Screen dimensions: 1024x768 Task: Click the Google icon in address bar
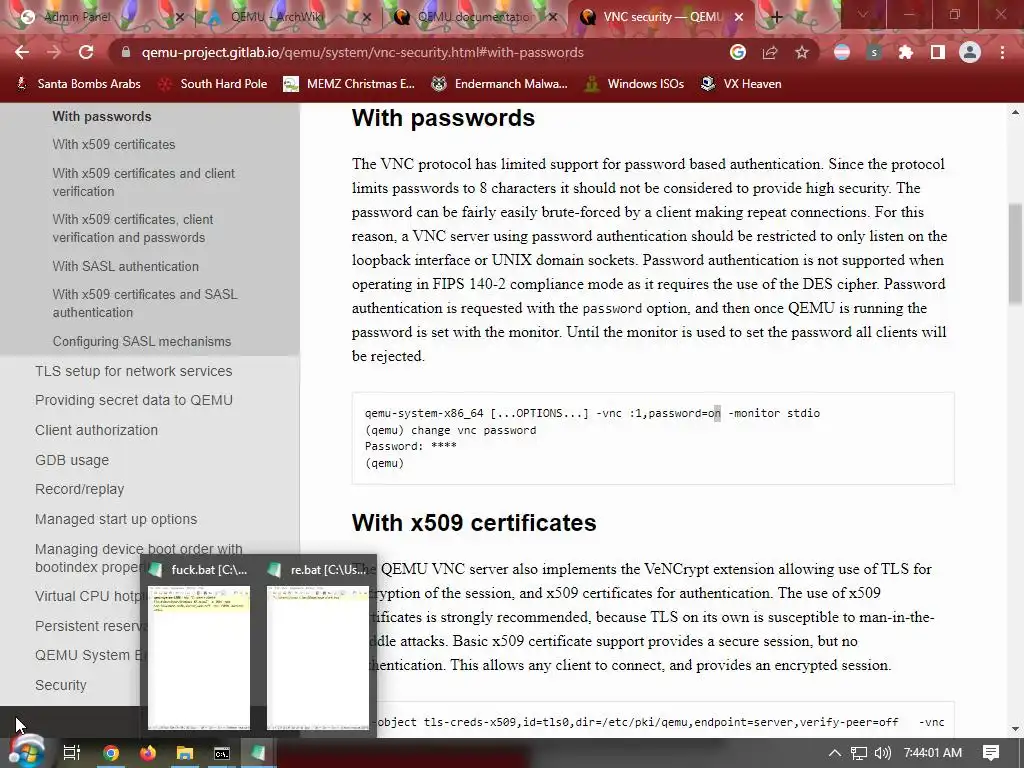pyautogui.click(x=738, y=52)
